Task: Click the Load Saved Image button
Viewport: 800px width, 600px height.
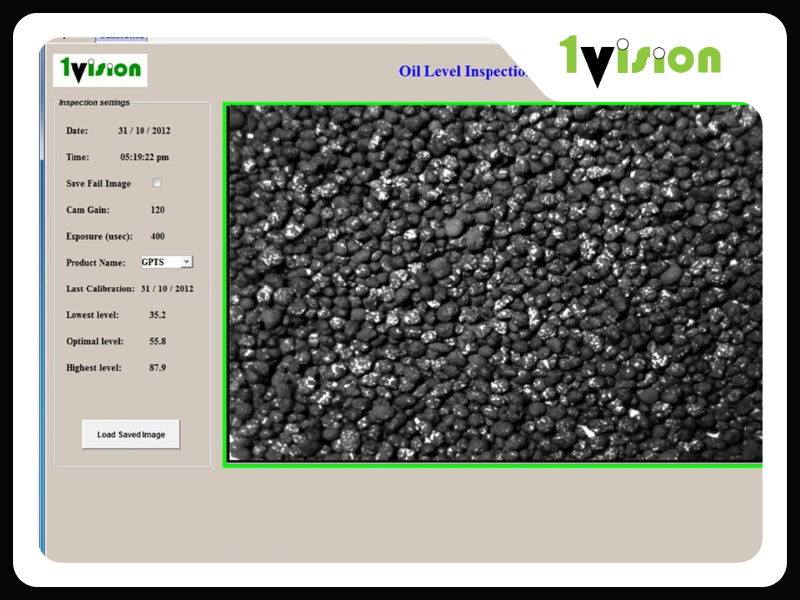Action: (x=131, y=435)
